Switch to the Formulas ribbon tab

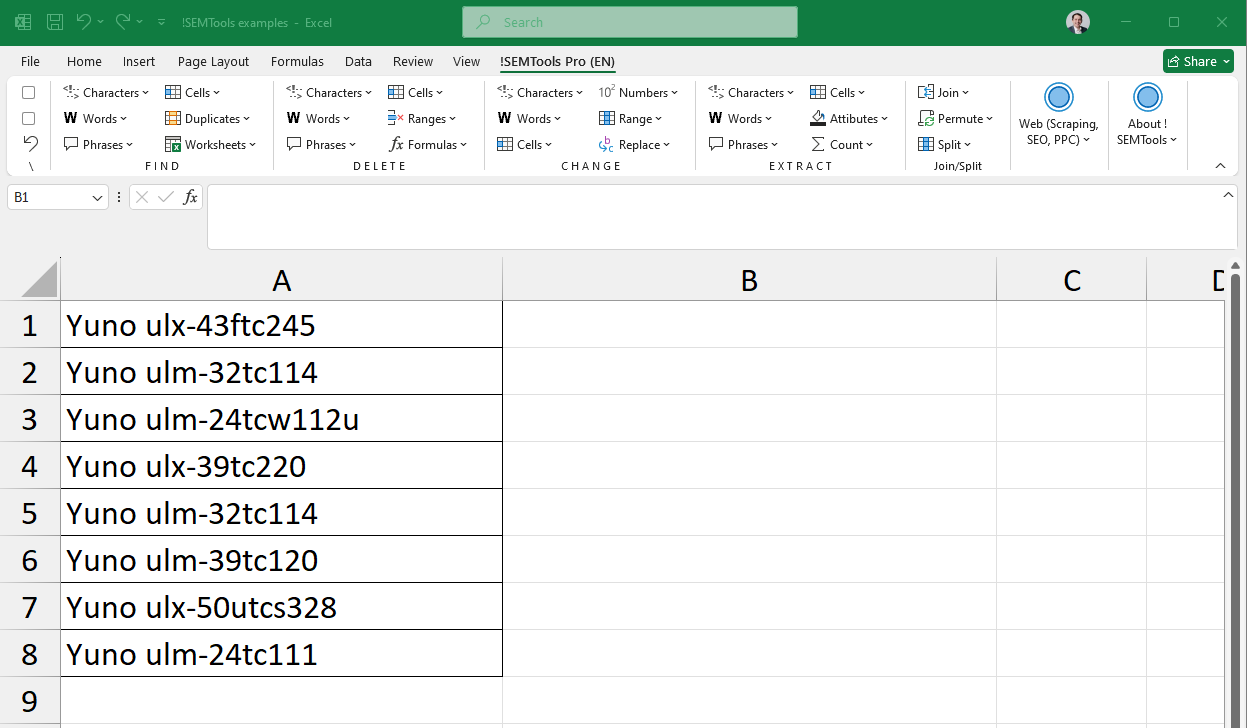click(x=297, y=61)
